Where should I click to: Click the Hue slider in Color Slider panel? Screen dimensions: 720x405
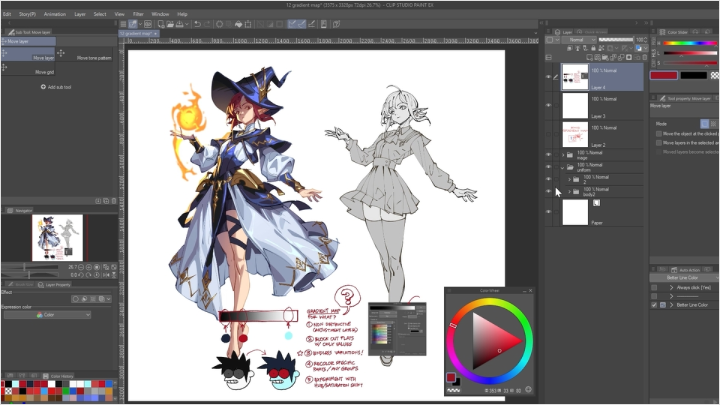(x=690, y=43)
